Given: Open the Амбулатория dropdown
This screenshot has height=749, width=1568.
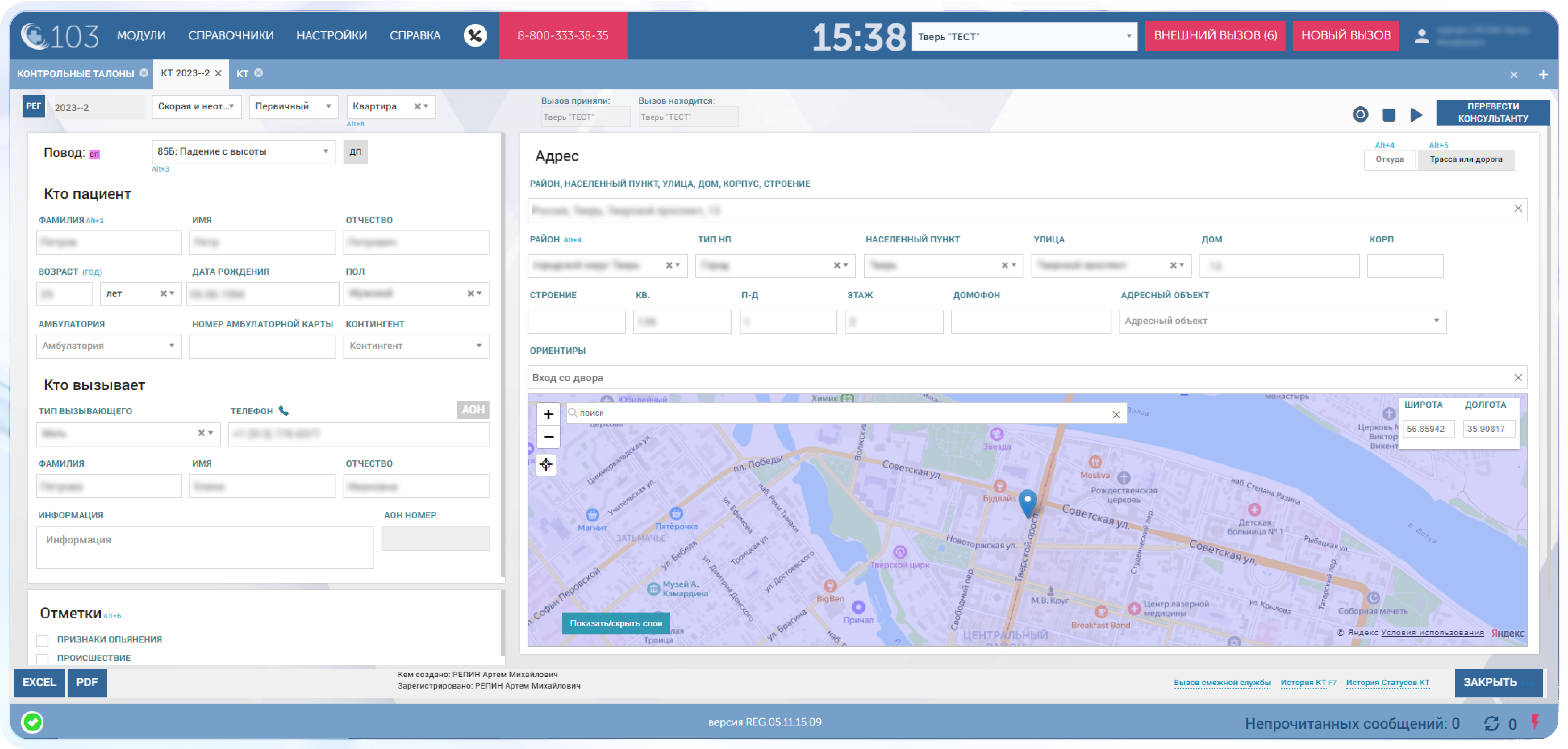Looking at the screenshot, I should (x=109, y=346).
